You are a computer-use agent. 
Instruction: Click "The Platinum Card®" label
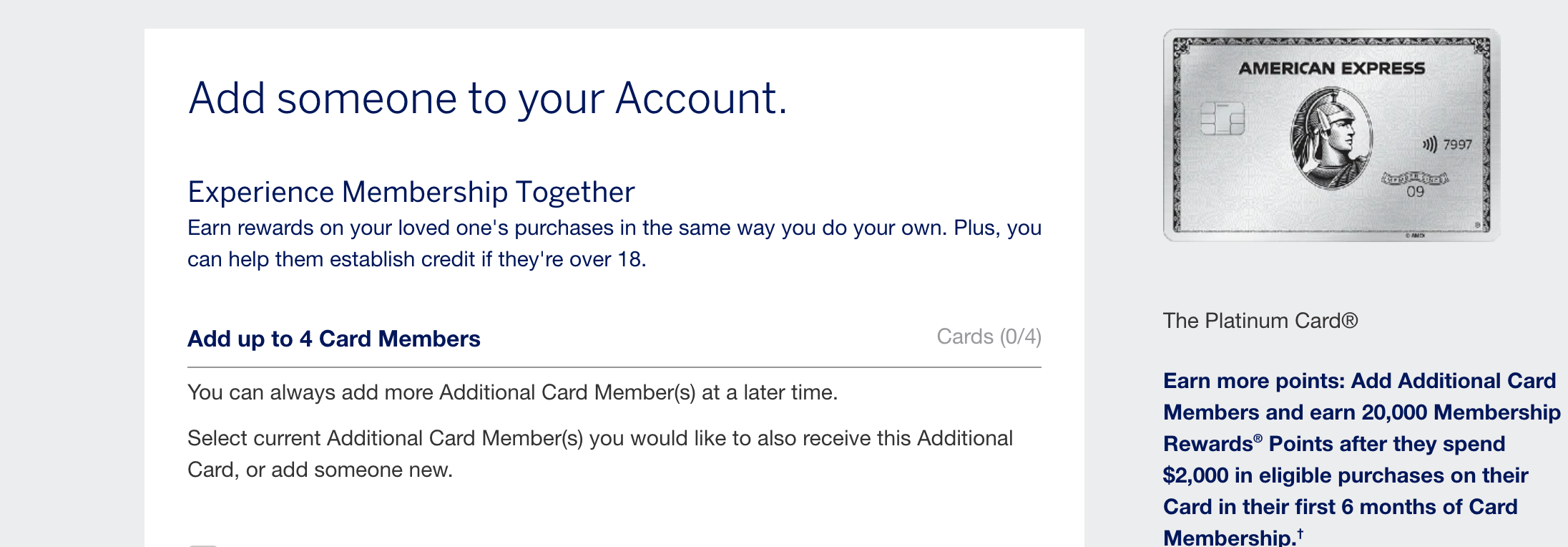(x=1260, y=321)
